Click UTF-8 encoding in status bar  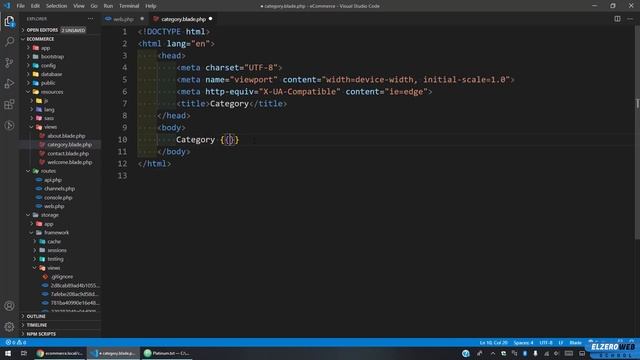(x=546, y=342)
